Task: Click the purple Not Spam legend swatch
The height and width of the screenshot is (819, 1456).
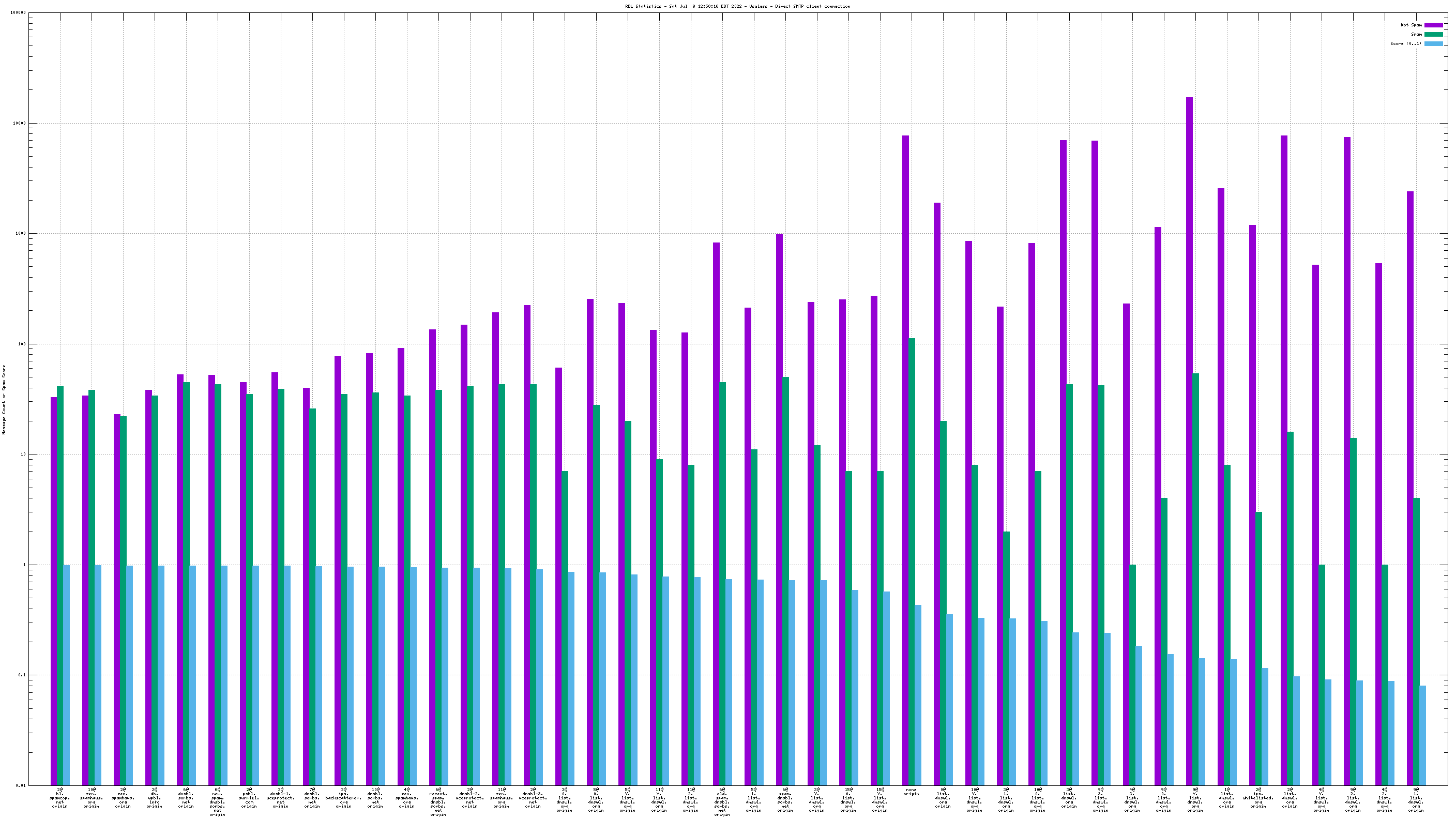Action: tap(1433, 25)
